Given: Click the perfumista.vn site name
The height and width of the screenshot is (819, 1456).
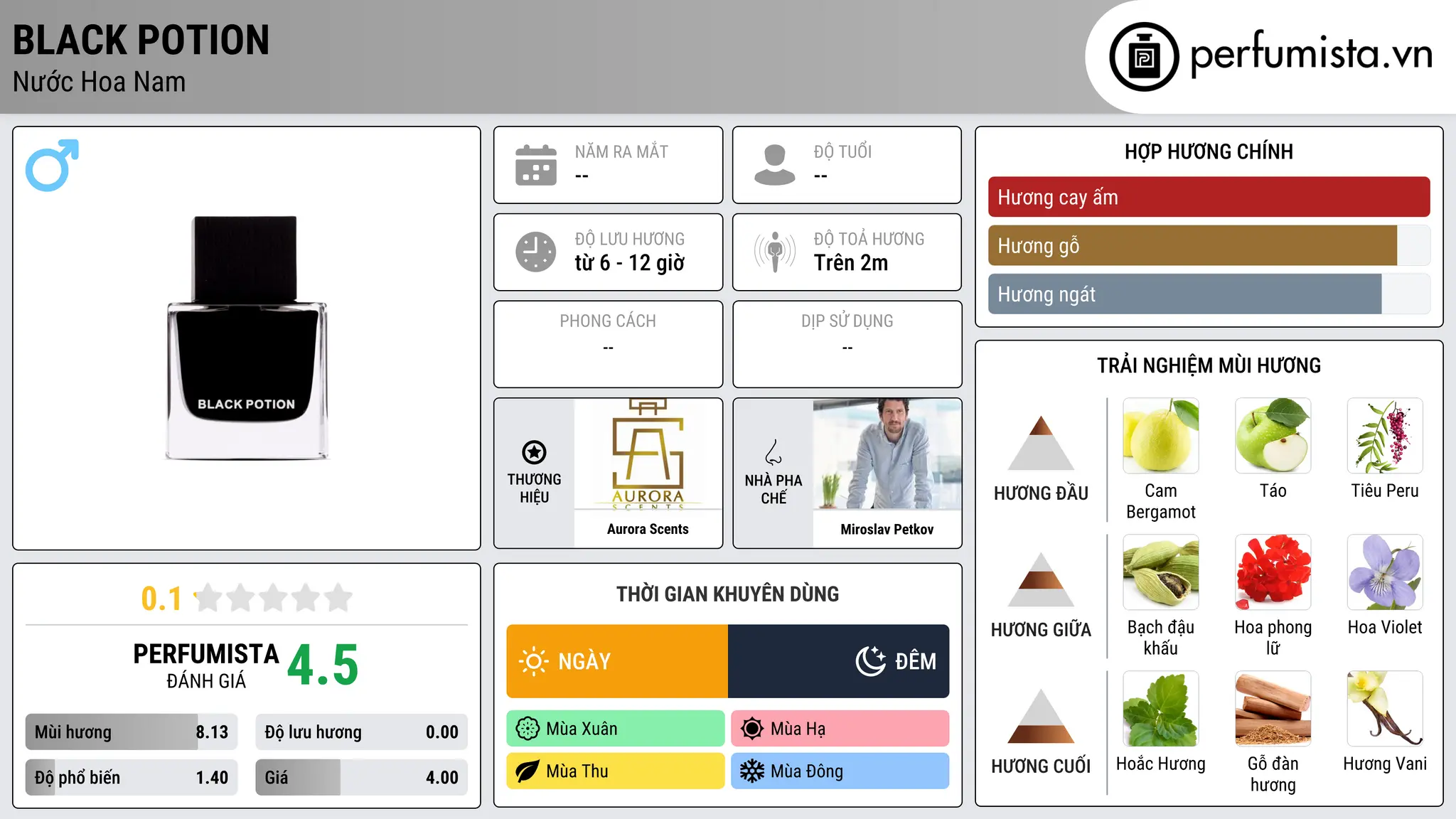Looking at the screenshot, I should tap(1312, 55).
